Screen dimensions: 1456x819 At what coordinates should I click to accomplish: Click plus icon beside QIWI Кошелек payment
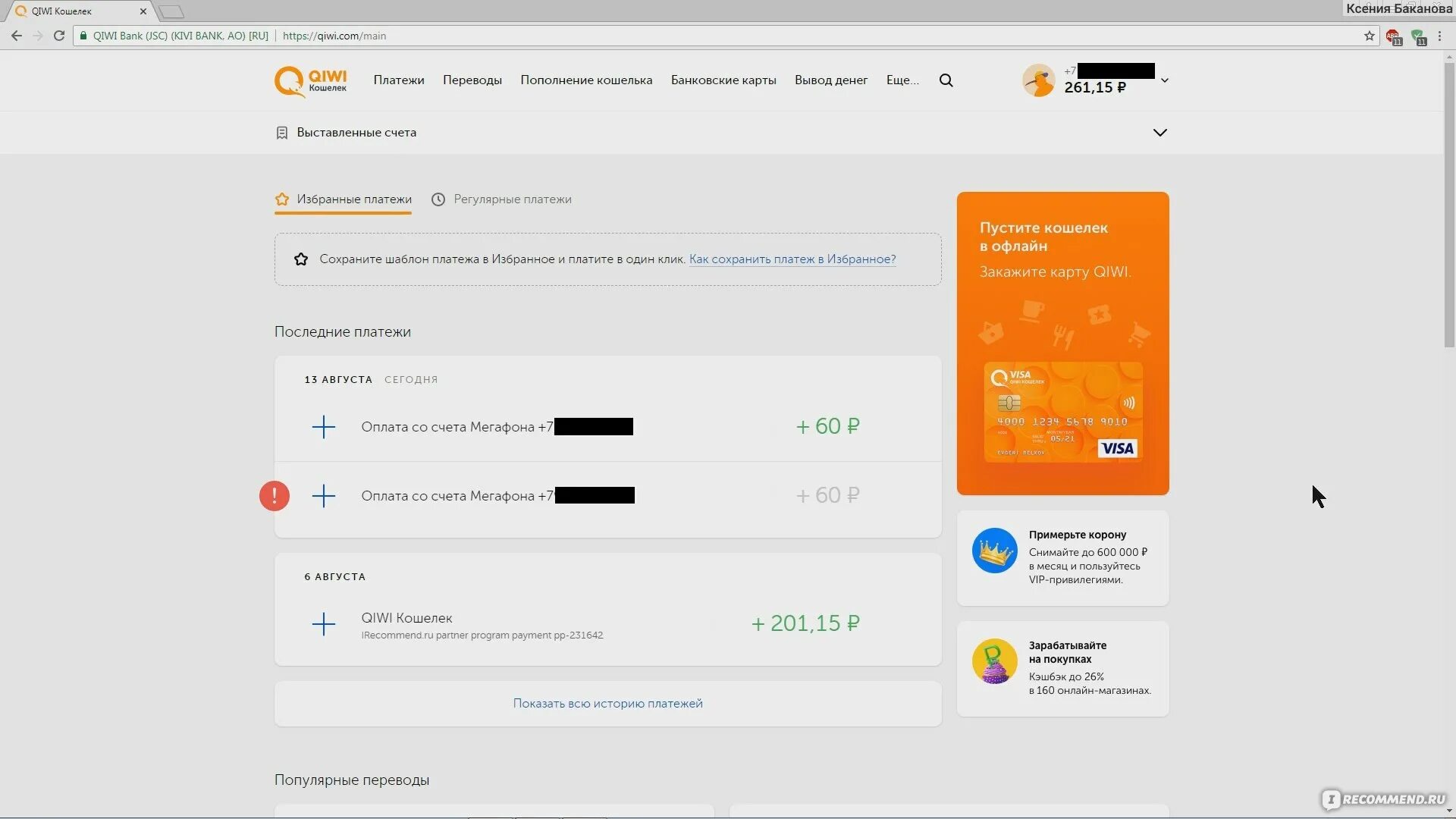tap(324, 624)
